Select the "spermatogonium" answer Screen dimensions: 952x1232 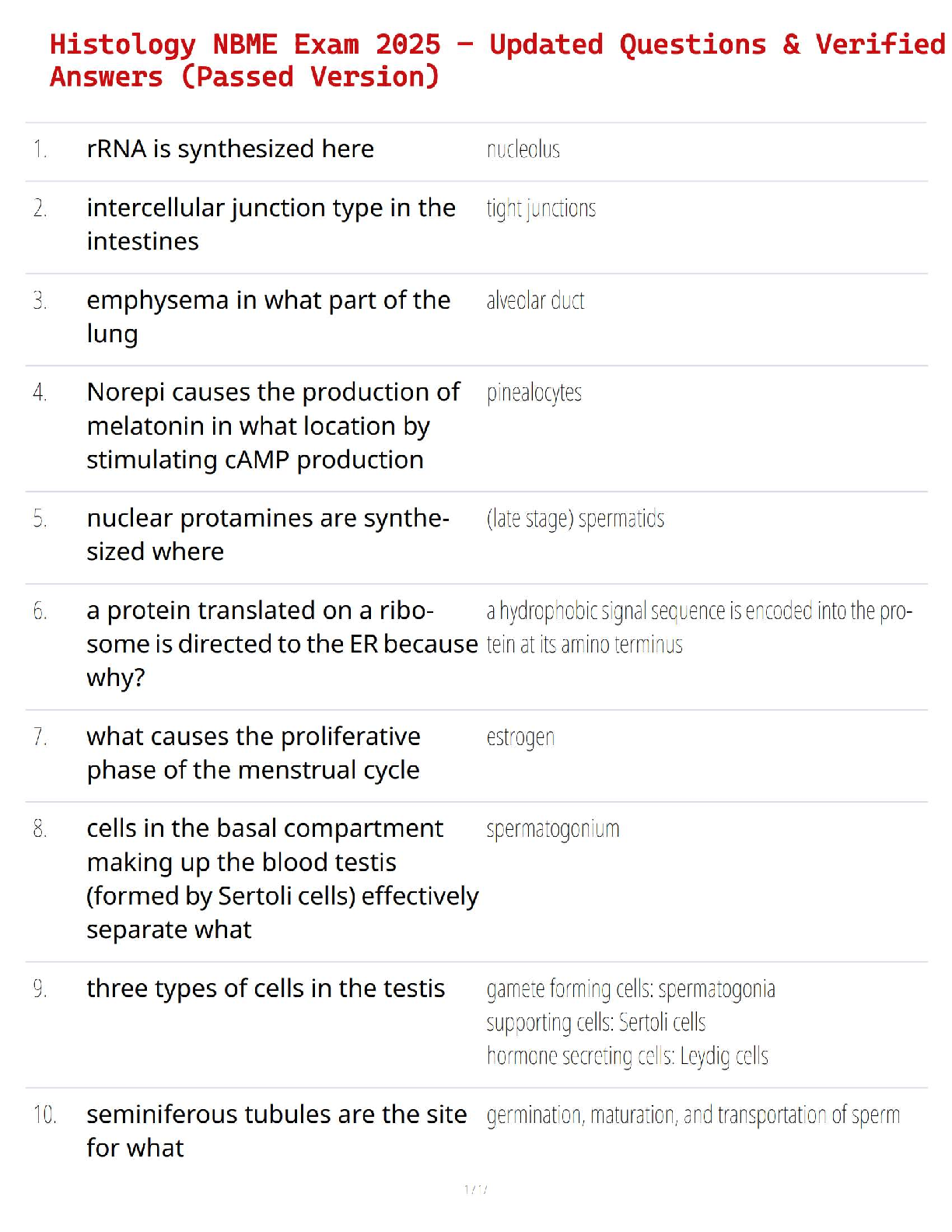552,829
